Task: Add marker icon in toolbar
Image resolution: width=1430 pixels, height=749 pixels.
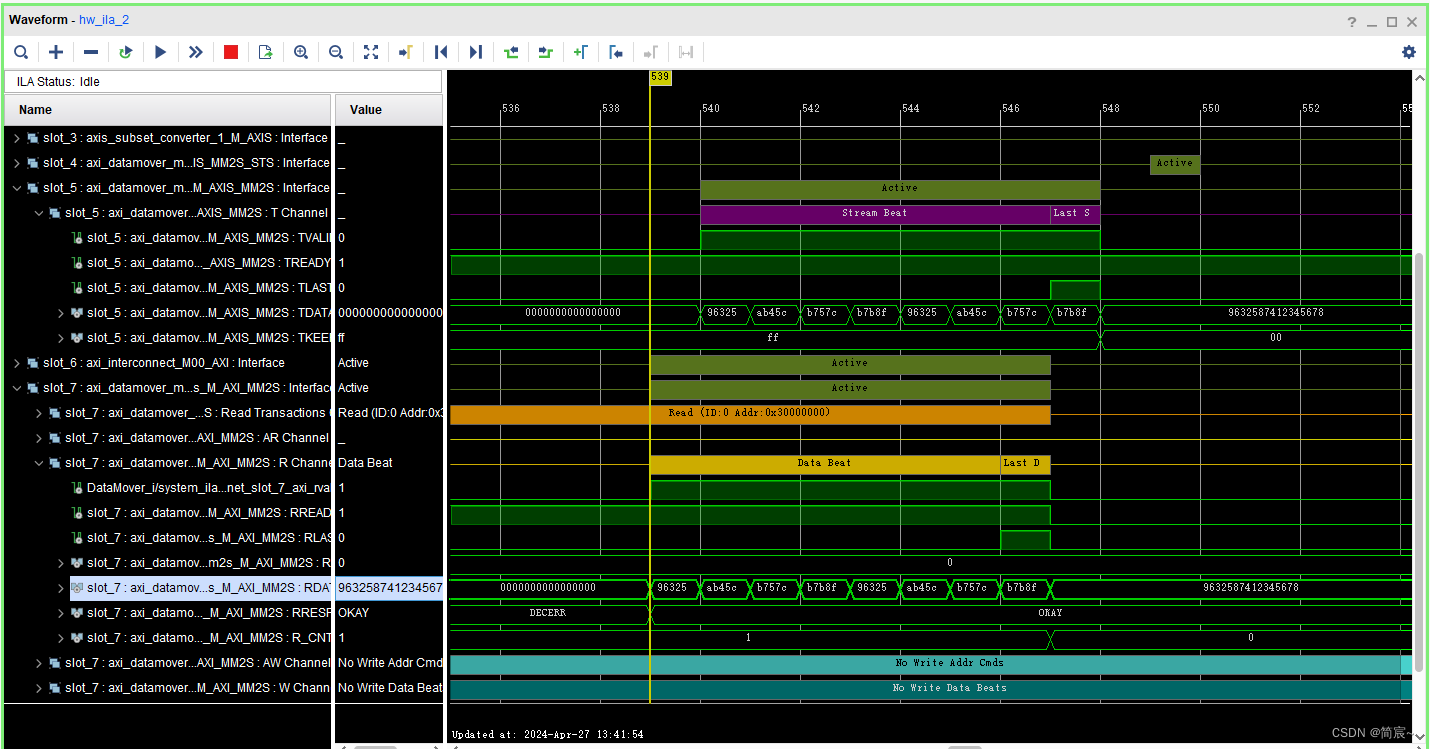Action: [581, 52]
